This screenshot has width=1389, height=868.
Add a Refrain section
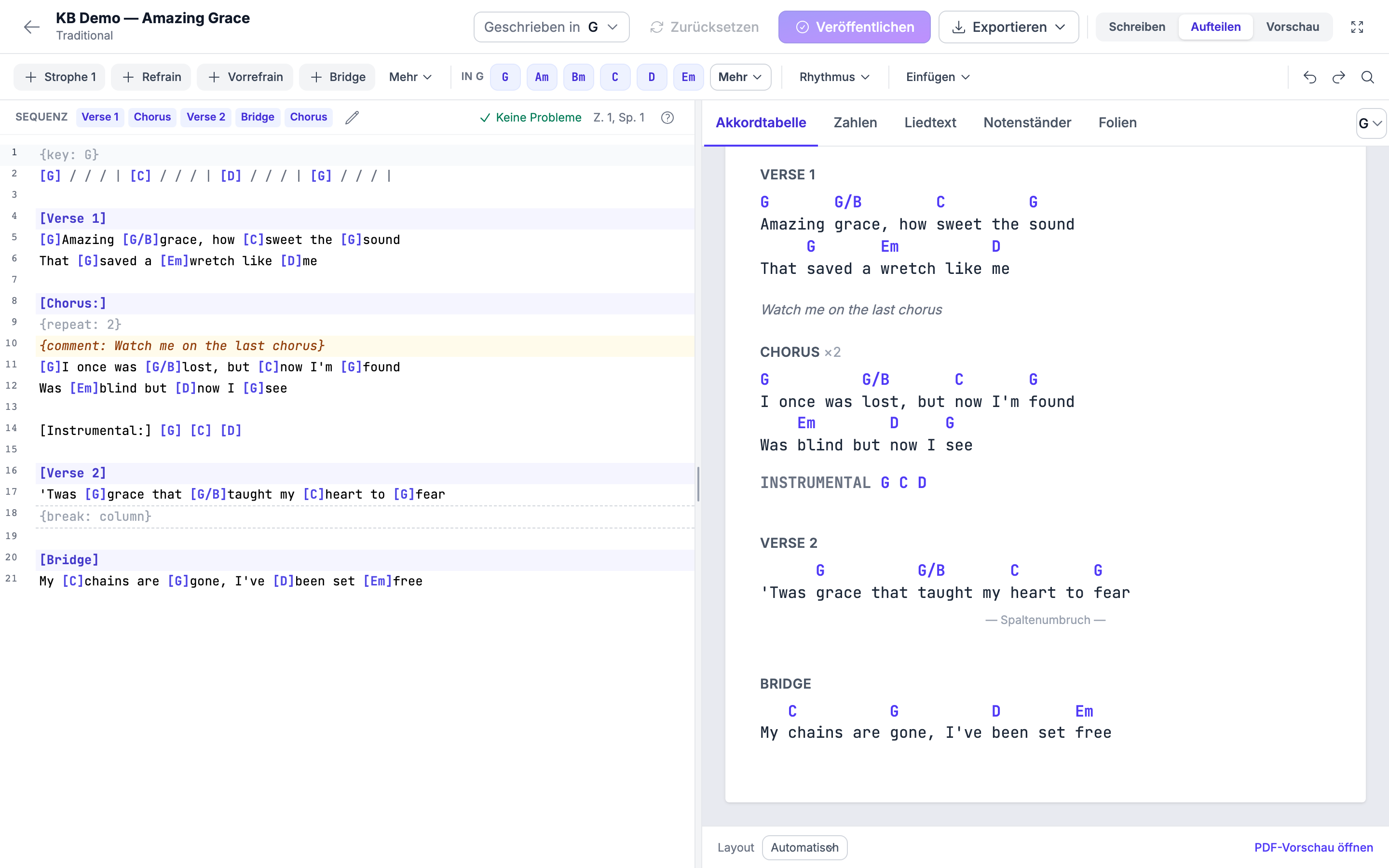pos(151,77)
